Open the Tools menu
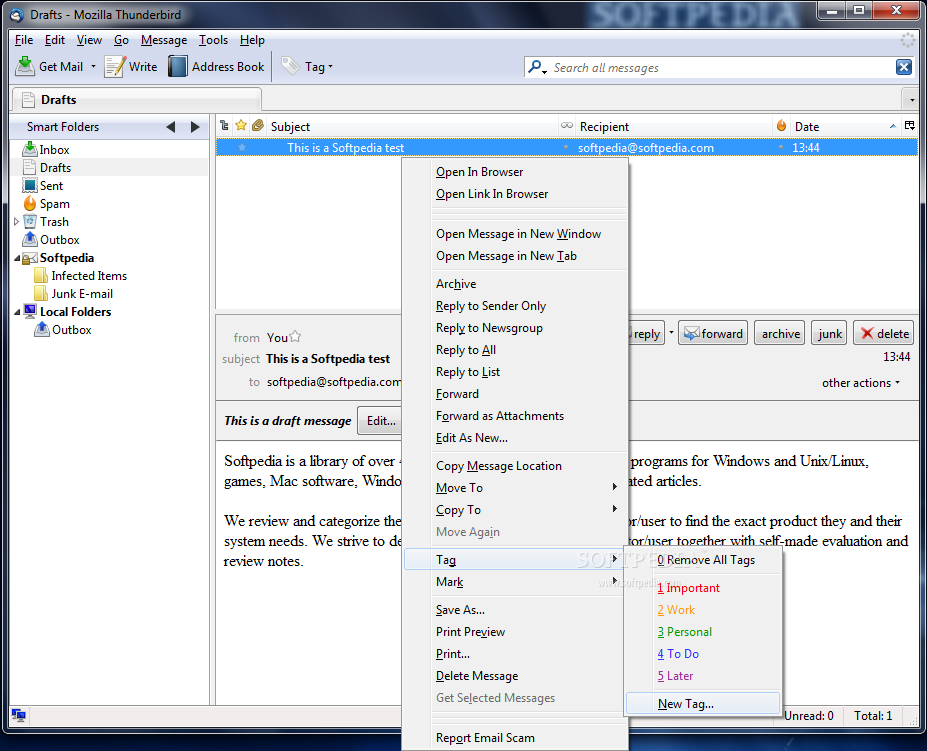This screenshot has width=927, height=751. (213, 40)
